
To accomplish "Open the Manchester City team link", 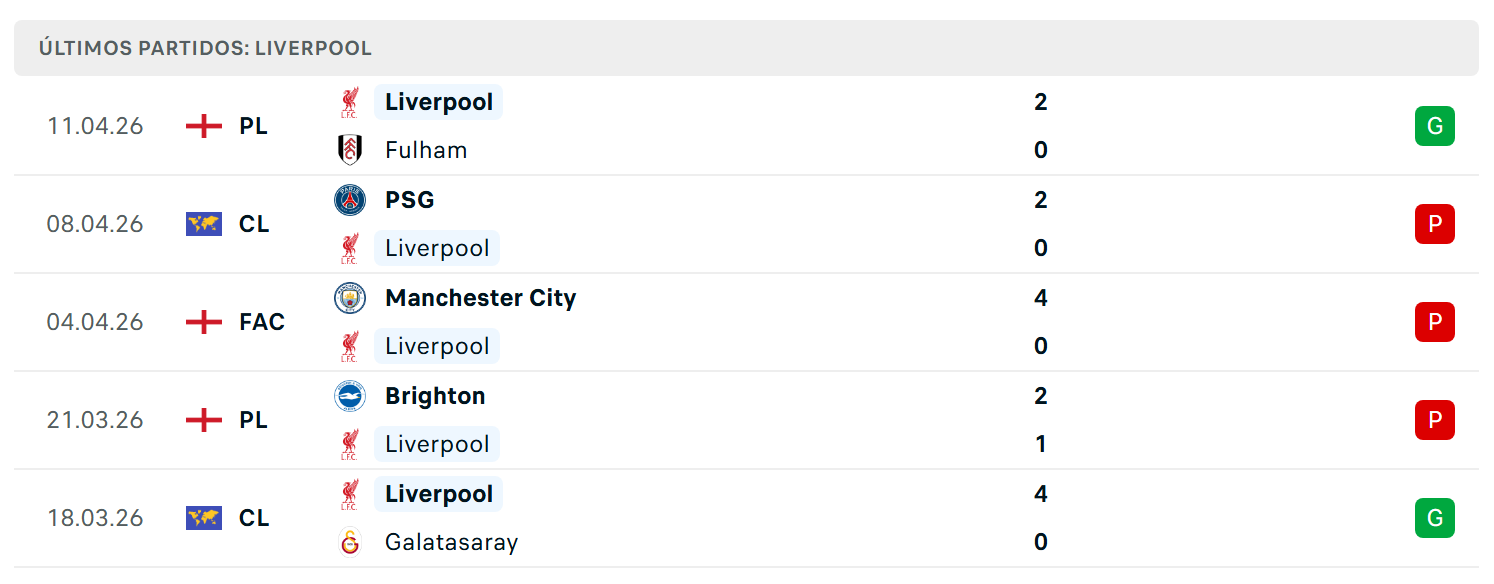I will (481, 298).
